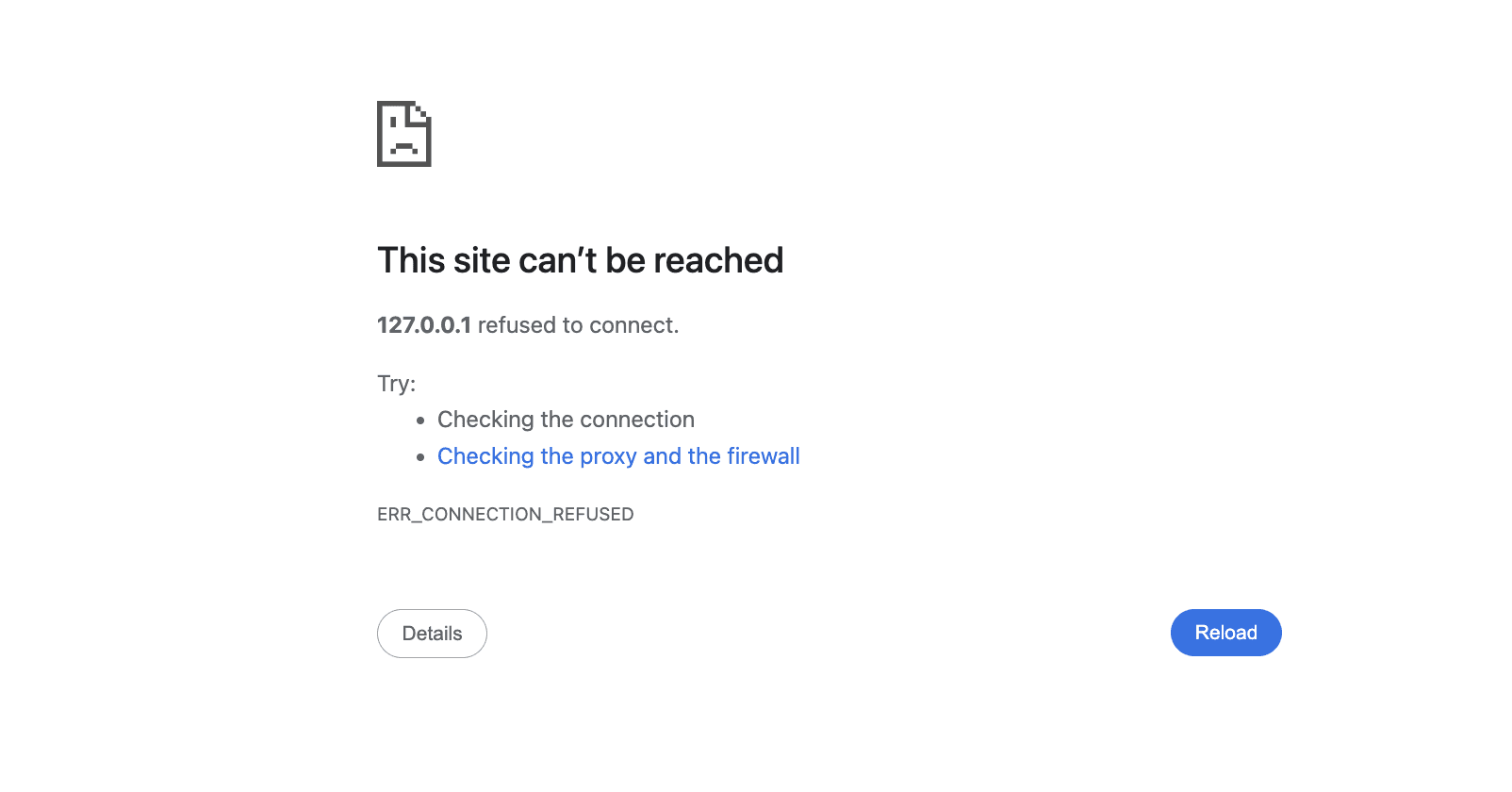Click the bullet before the proxy and firewall link
Image resolution: width=1512 pixels, height=792 pixels.
point(420,457)
